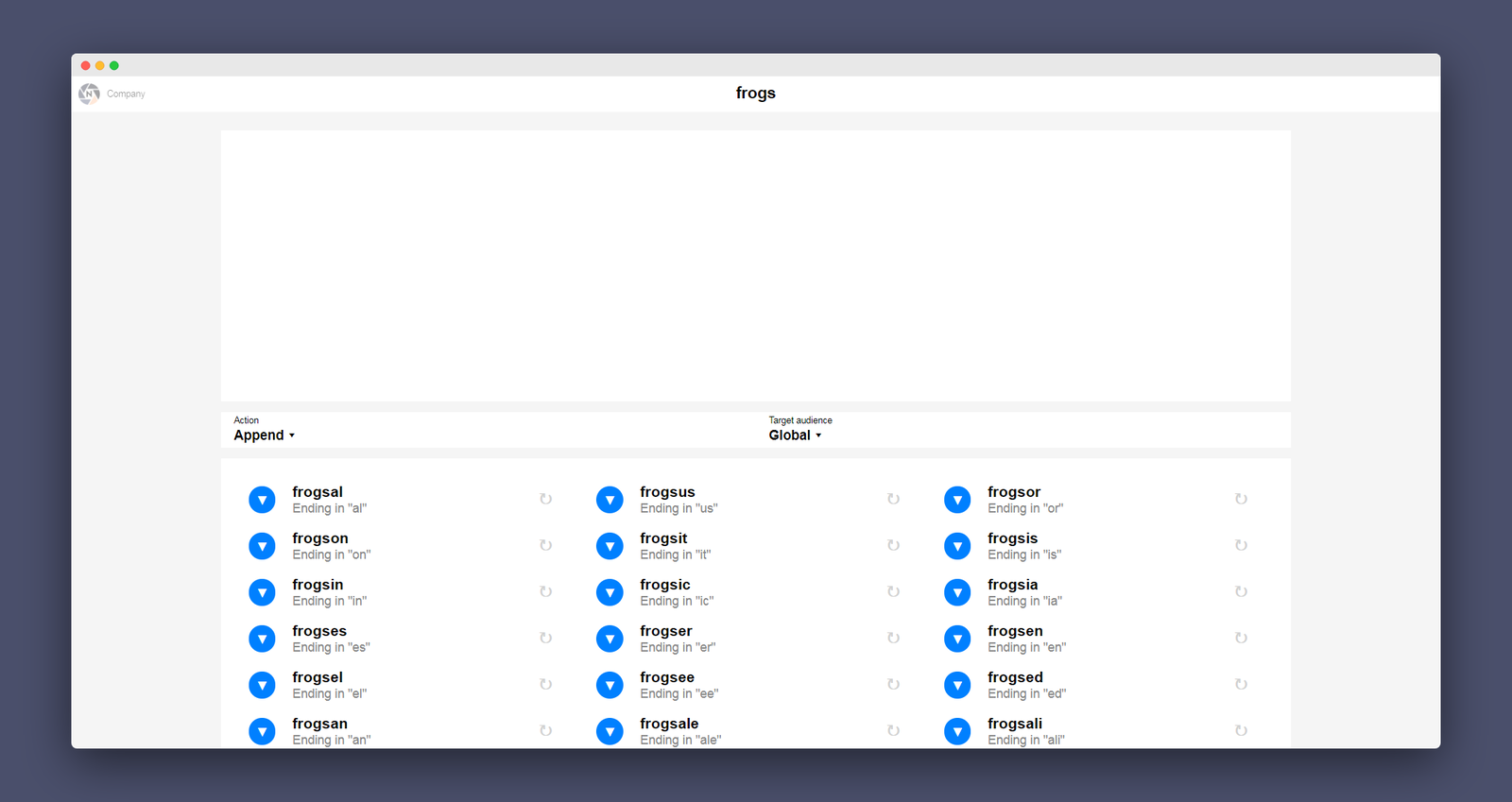The width and height of the screenshot is (1512, 802).
Task: Select the frogsed name text
Action: (1016, 677)
